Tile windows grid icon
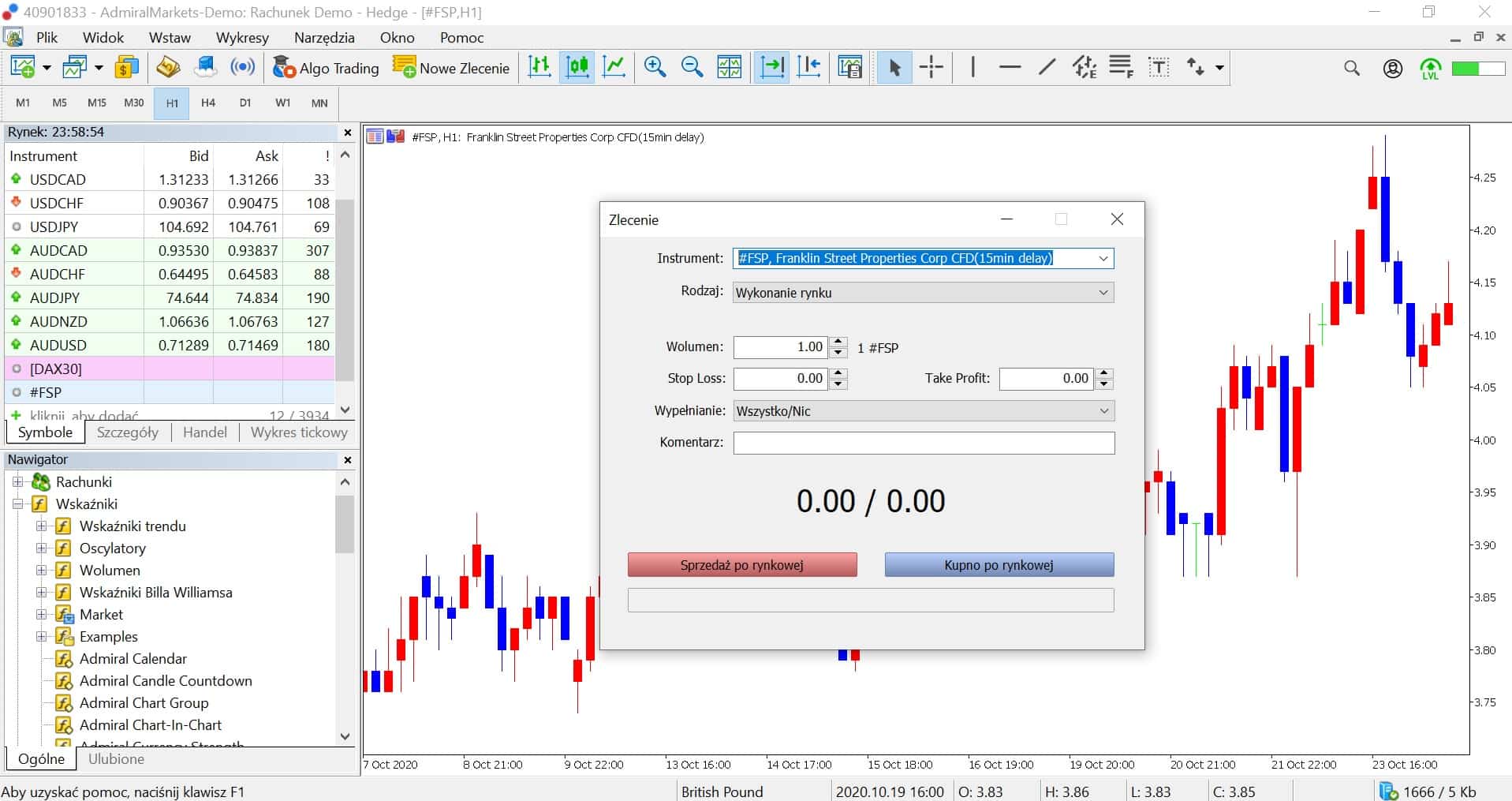 point(729,68)
